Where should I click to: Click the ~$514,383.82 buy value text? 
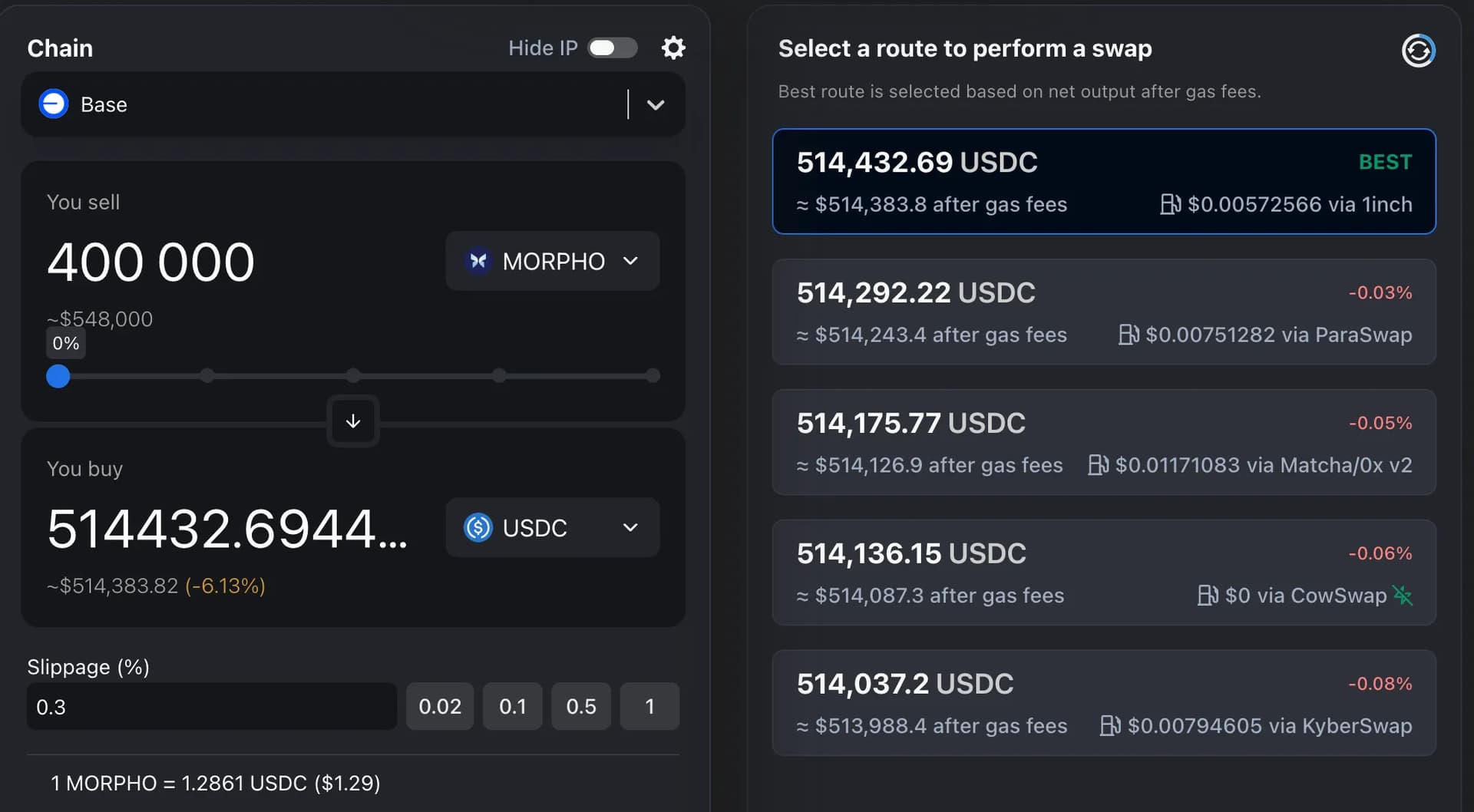113,586
